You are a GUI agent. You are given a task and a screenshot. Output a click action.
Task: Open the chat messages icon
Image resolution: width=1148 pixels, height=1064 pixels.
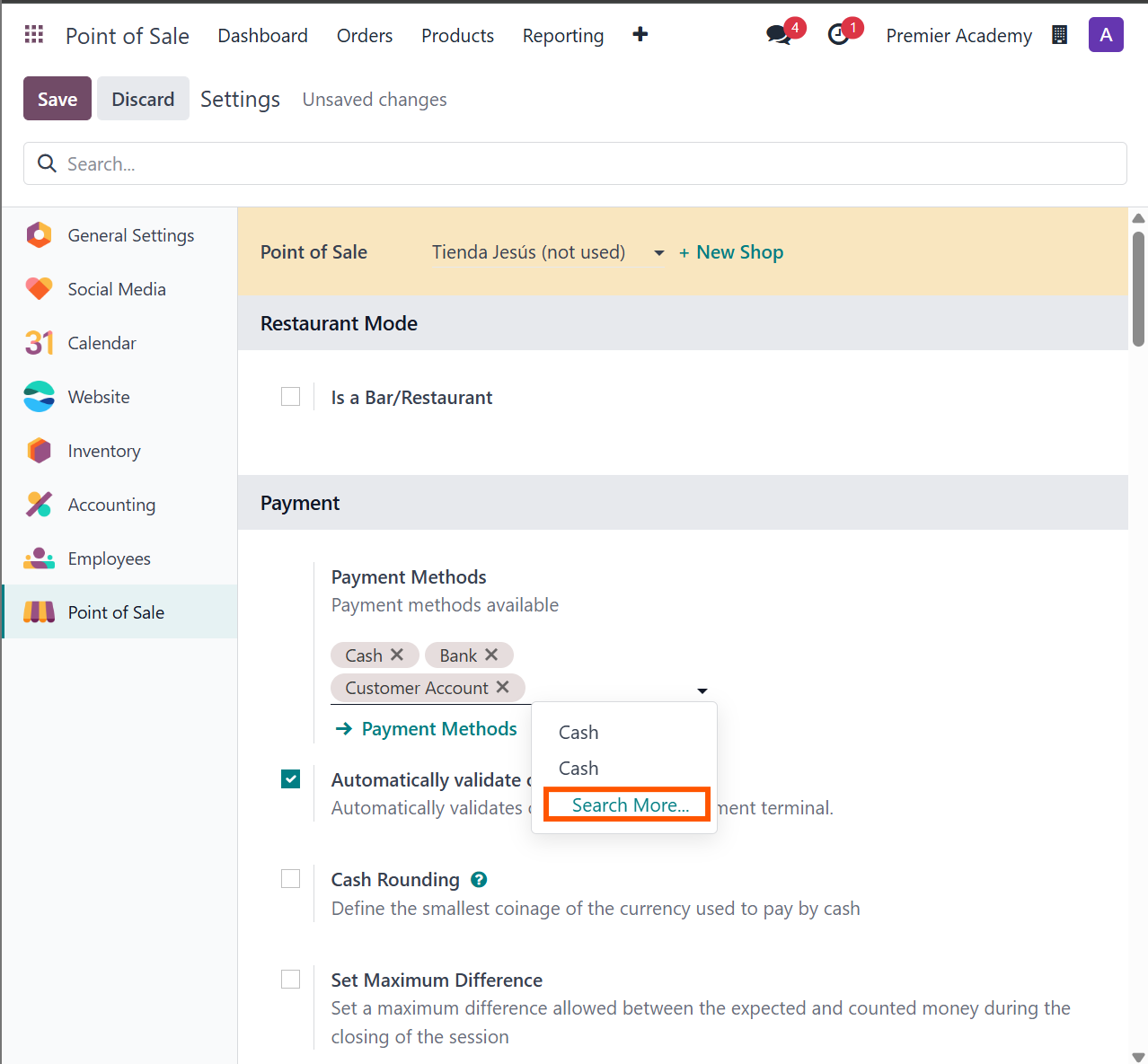(778, 35)
